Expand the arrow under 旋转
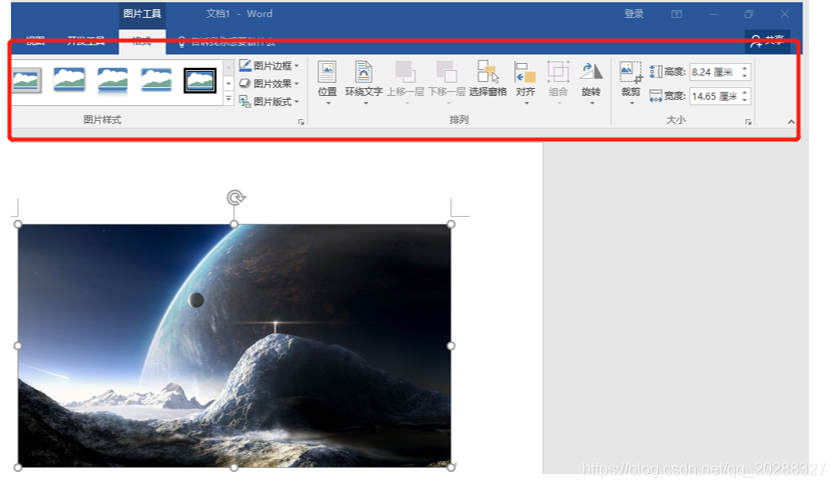Screen dimensions: 836x488 592,103
